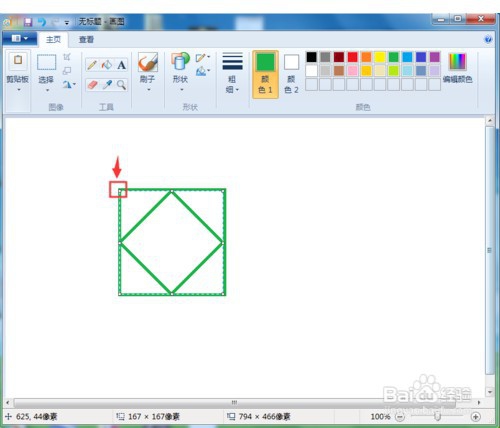
Task: Expand the Shapes dropdown arrow
Action: 182,90
